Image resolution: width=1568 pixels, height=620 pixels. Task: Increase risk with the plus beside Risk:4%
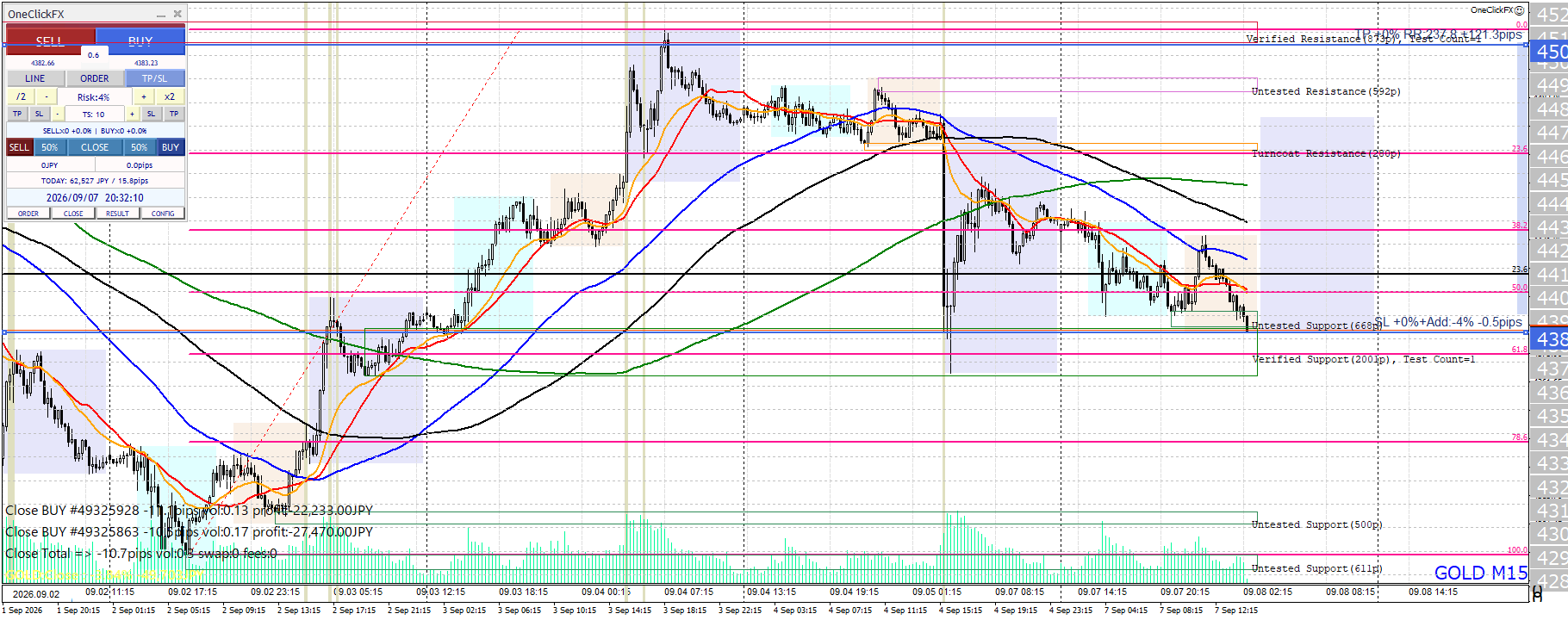click(x=144, y=97)
